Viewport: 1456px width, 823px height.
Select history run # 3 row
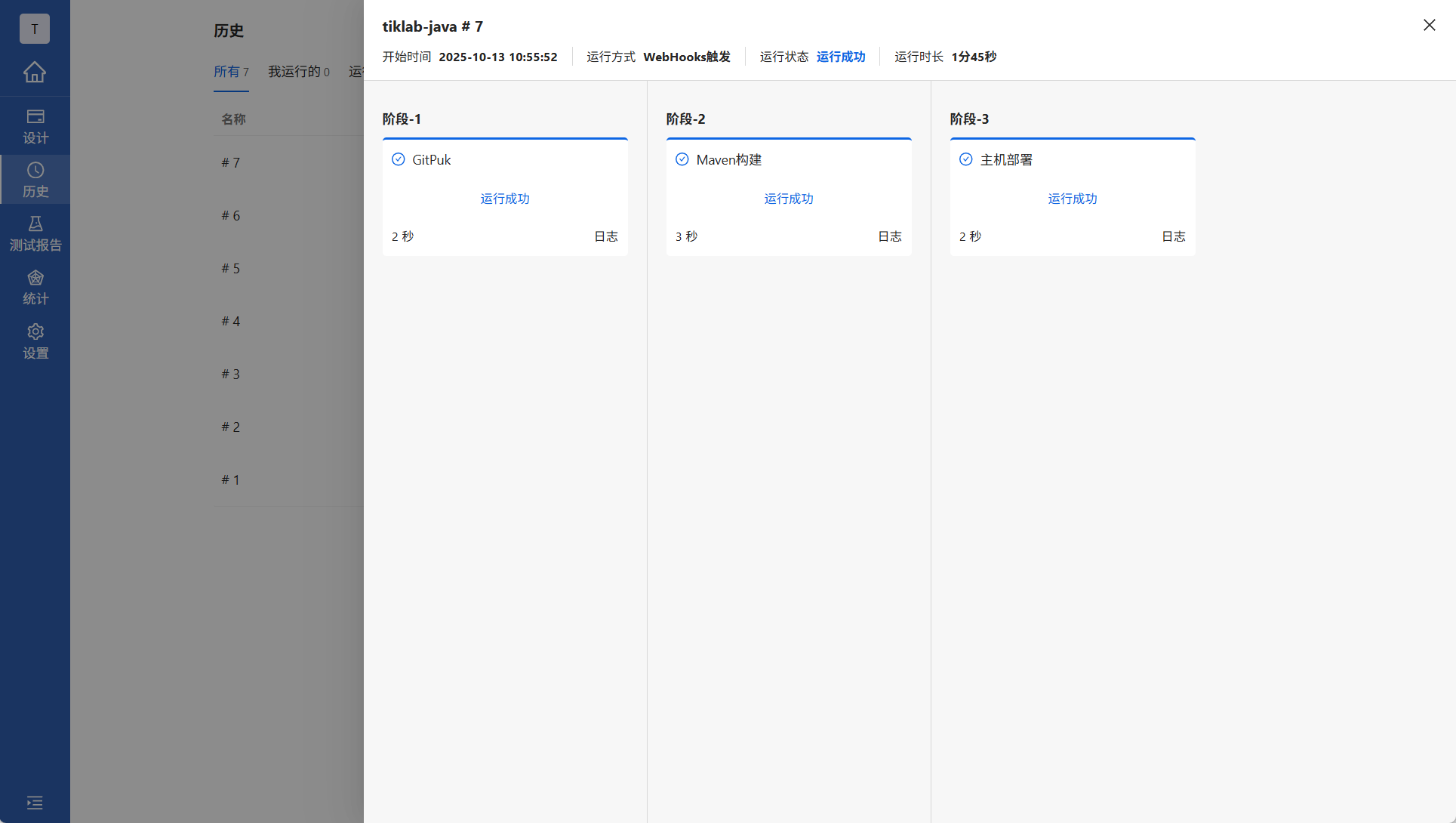pos(231,375)
